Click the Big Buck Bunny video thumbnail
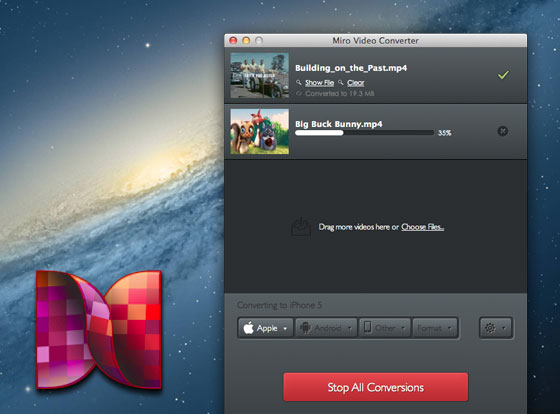 pos(260,131)
